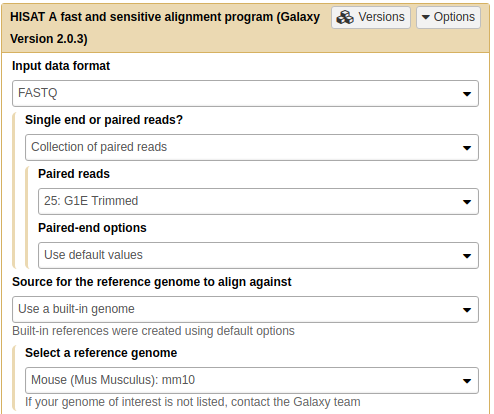Click the arrow beside Use default values
Image resolution: width=494 pixels, height=414 pixels.
(x=467, y=256)
